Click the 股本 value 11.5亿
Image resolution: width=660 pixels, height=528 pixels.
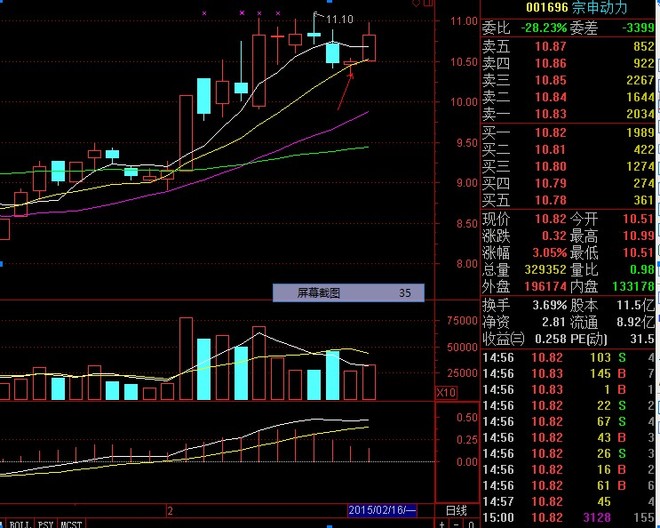tap(636, 305)
